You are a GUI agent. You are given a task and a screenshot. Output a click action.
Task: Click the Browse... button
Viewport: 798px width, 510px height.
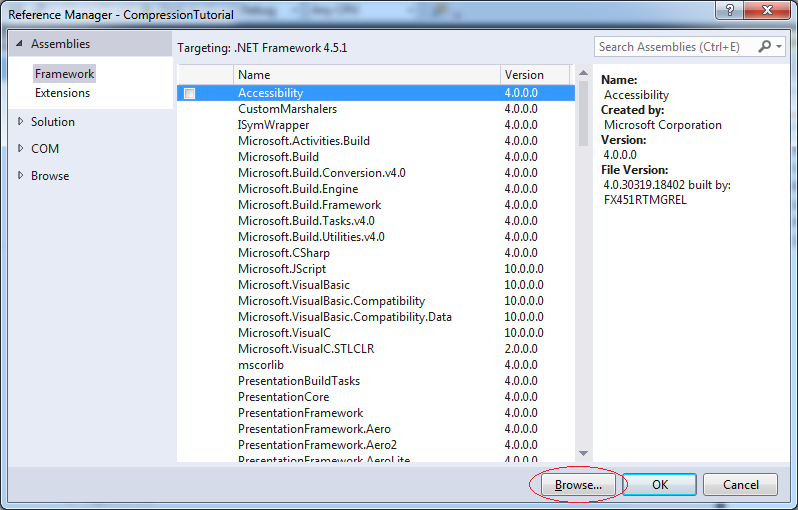(578, 485)
